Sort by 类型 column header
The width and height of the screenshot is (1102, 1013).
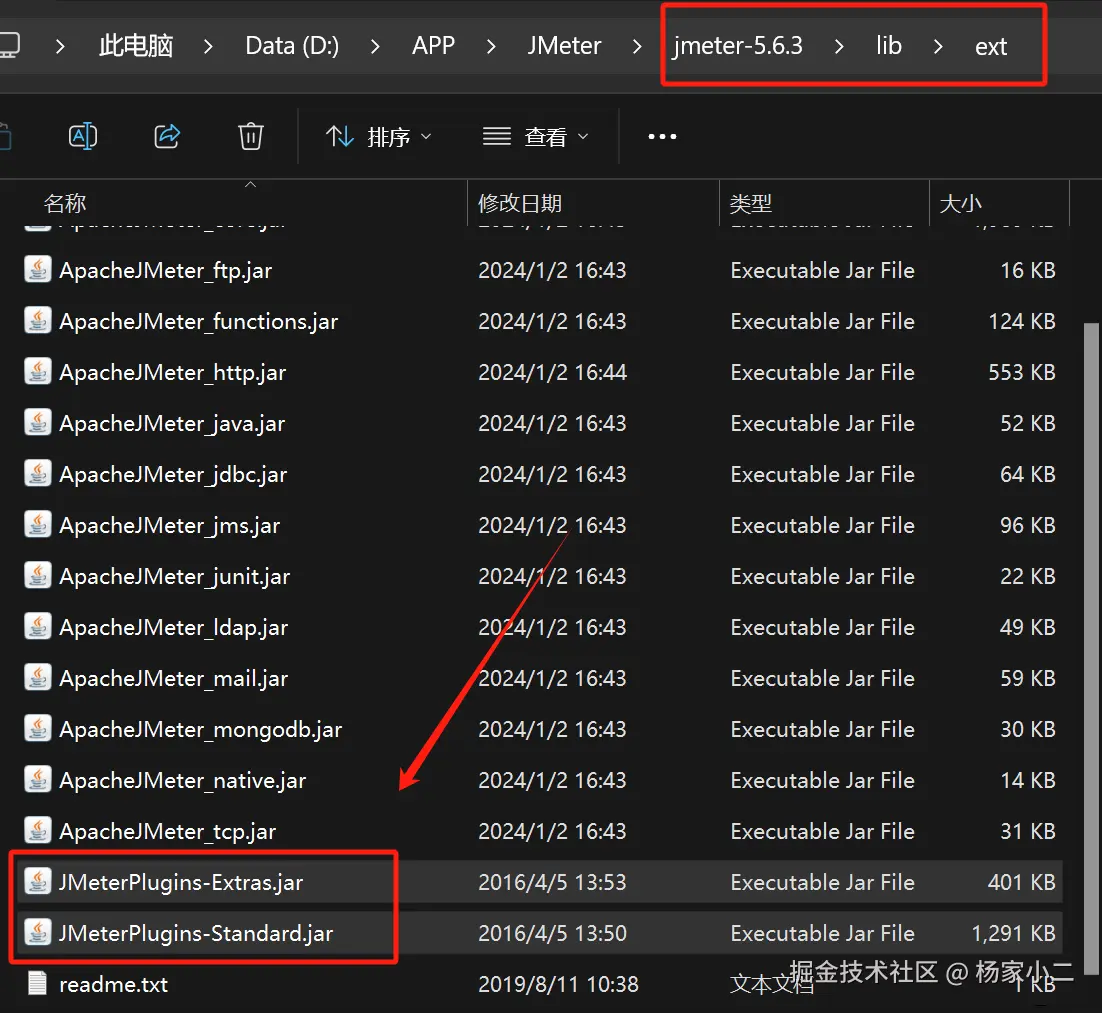pos(751,203)
